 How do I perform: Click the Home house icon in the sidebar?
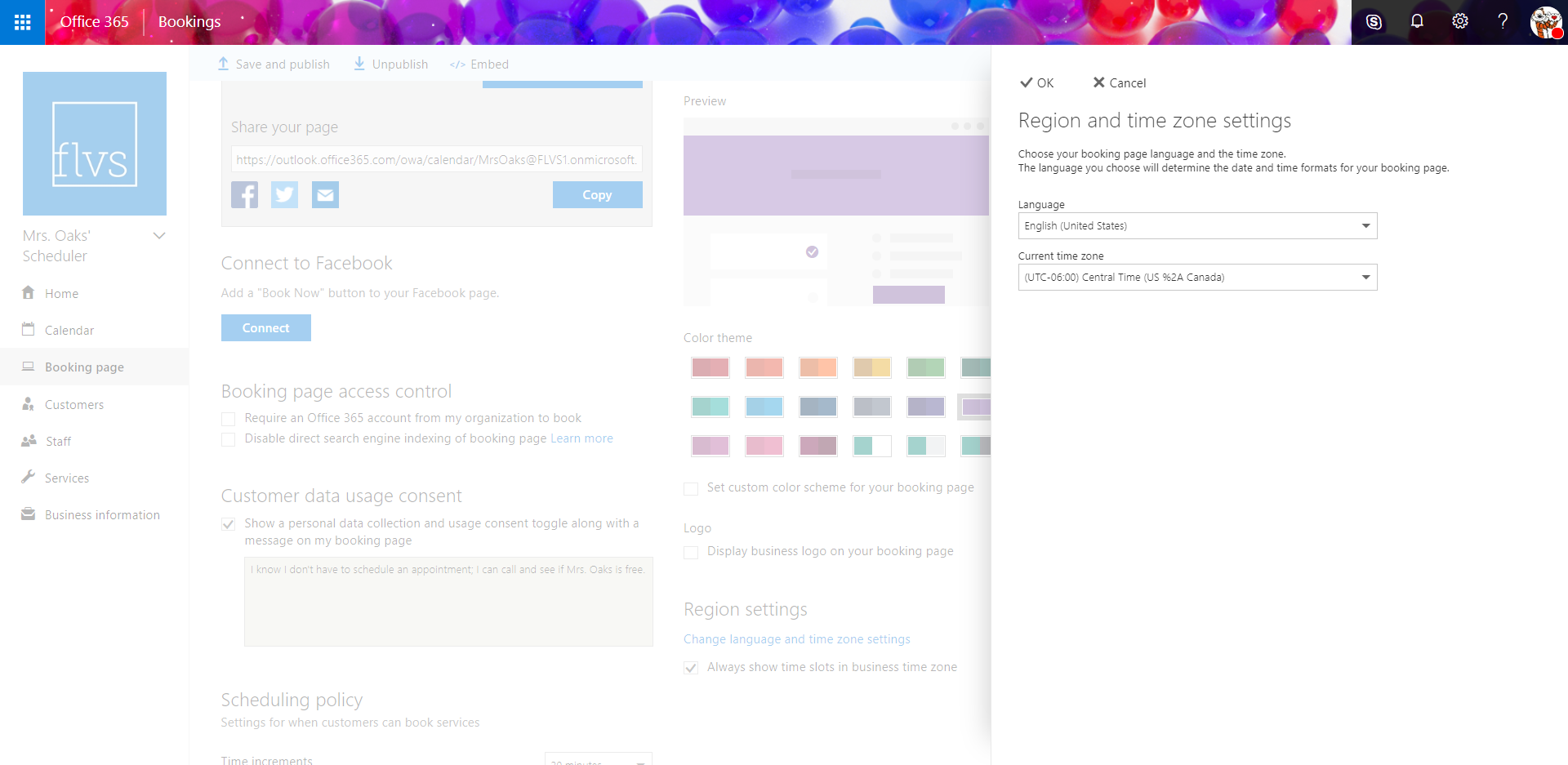[28, 292]
